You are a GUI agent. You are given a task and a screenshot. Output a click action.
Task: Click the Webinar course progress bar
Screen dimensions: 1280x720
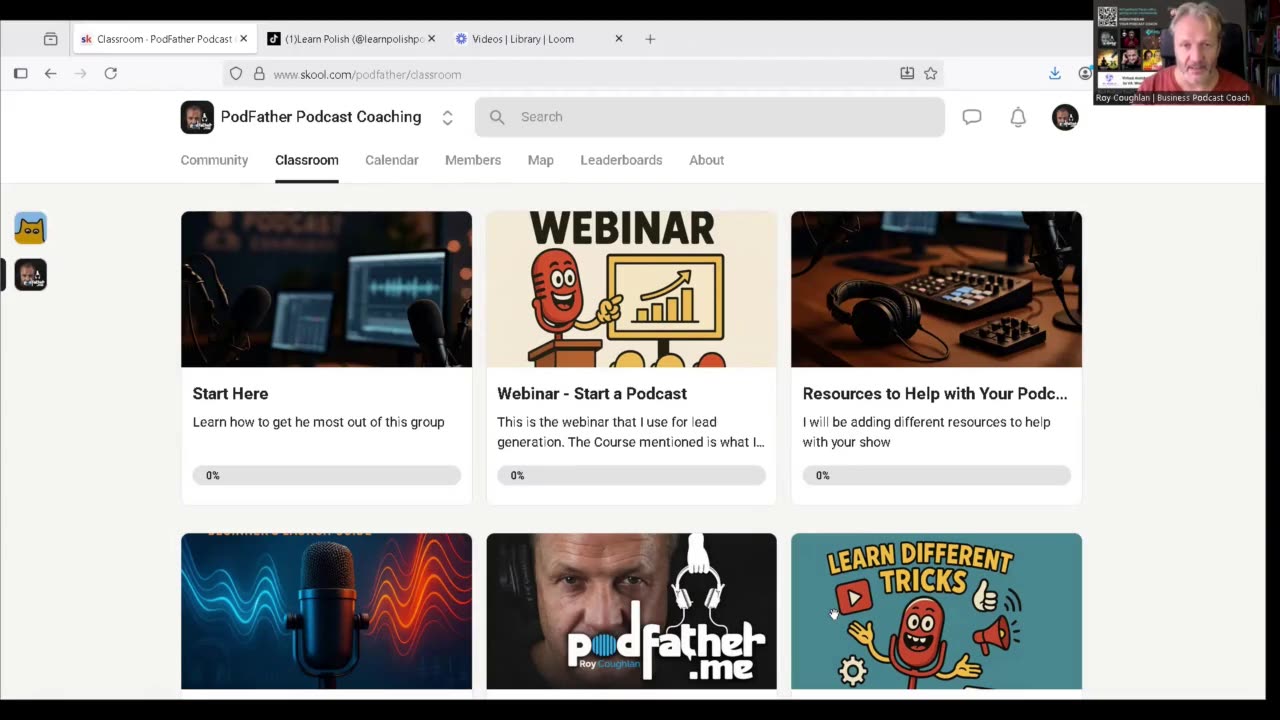point(631,475)
